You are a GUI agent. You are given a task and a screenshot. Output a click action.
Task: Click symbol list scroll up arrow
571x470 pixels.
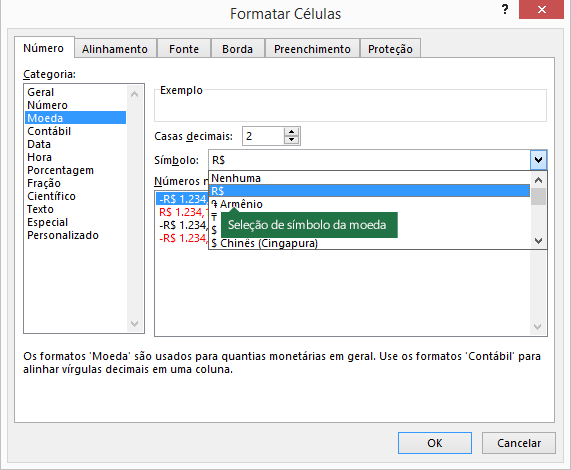pyautogui.click(x=538, y=180)
